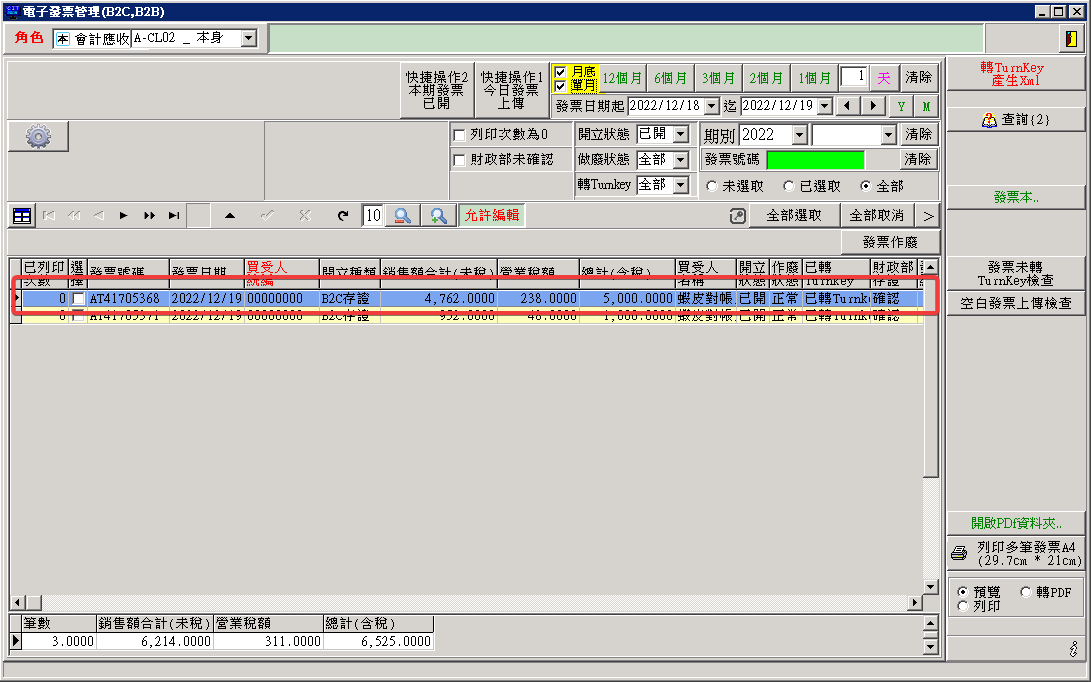
Task: Click the refresh arrow in navigator
Action: [343, 216]
